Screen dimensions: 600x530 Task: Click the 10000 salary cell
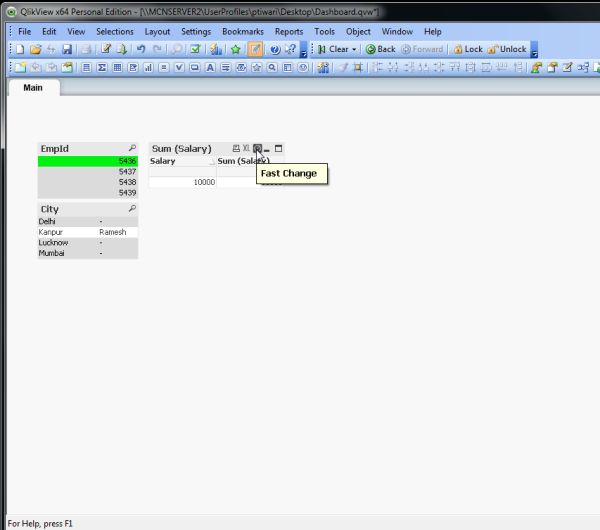point(182,182)
